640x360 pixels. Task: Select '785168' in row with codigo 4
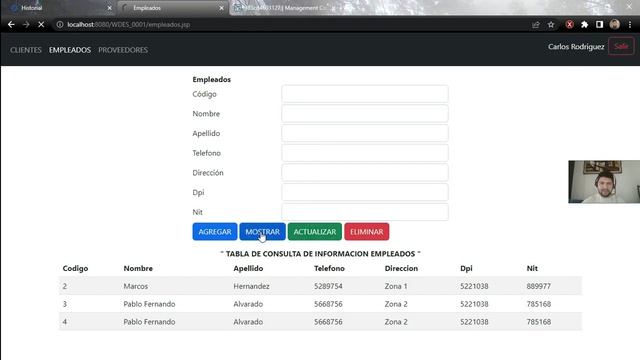(538, 322)
